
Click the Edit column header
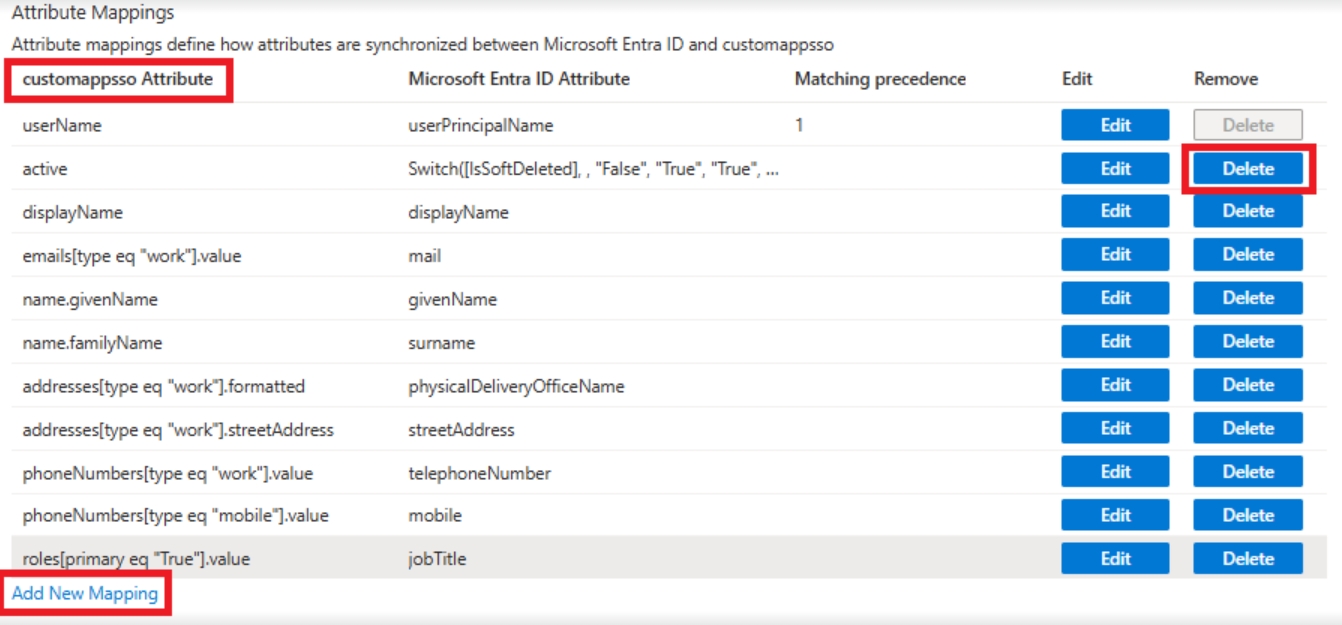(1077, 79)
